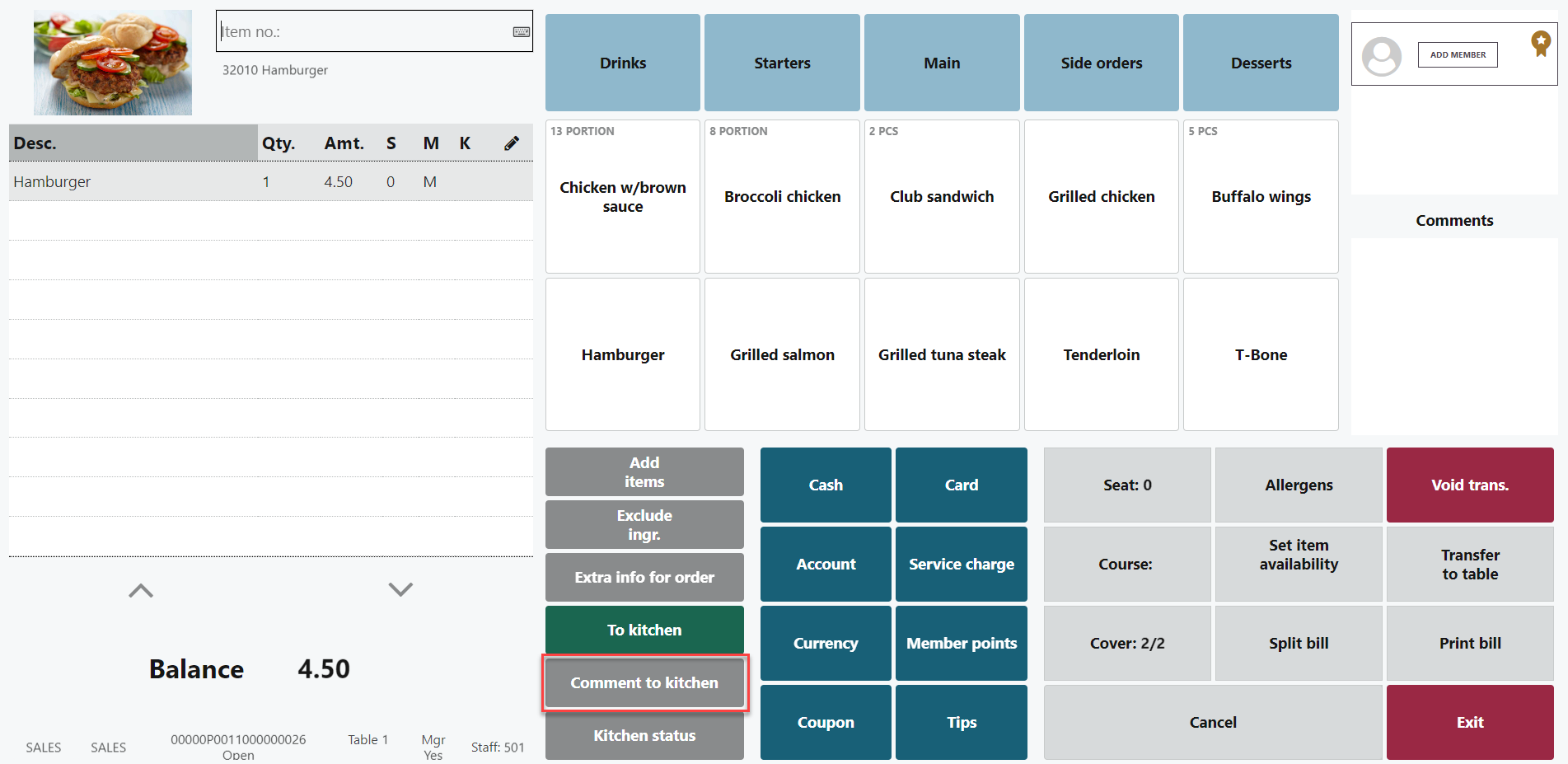The height and width of the screenshot is (764, 1568).
Task: Click the pencil edit icon in table header
Action: coord(512,143)
